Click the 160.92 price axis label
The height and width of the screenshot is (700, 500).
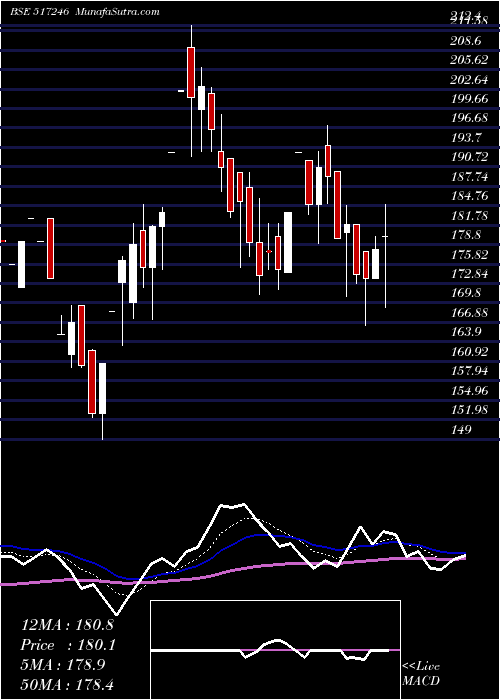coord(470,352)
